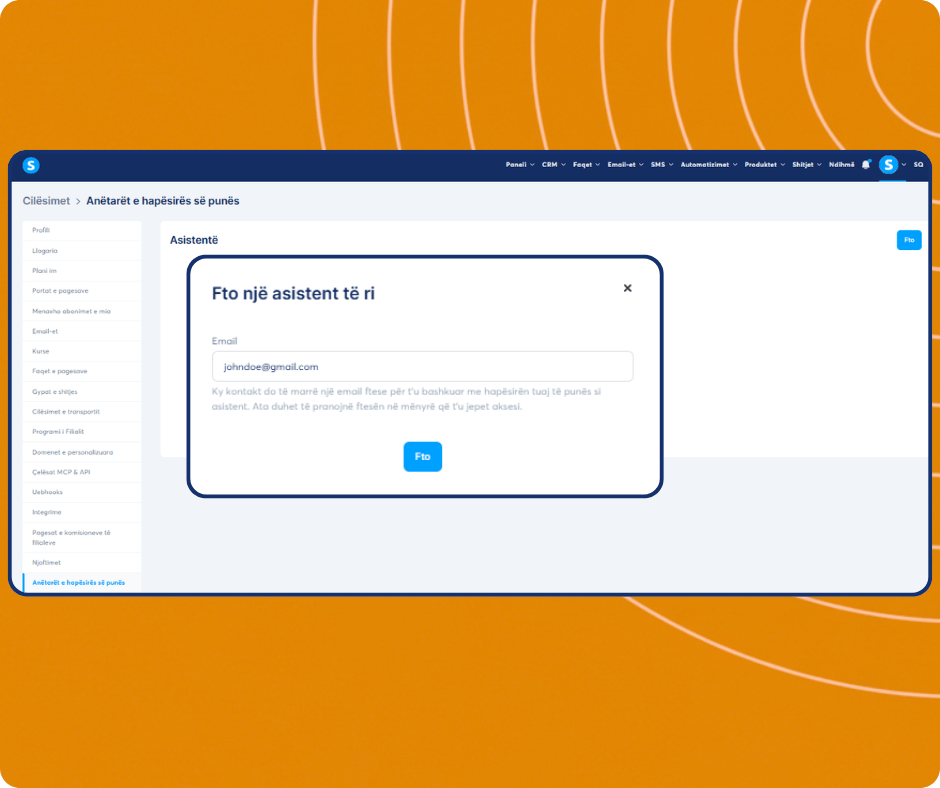Image resolution: width=940 pixels, height=788 pixels.
Task: Open Çelësat MCP & API section
Action: pyautogui.click(x=82, y=472)
